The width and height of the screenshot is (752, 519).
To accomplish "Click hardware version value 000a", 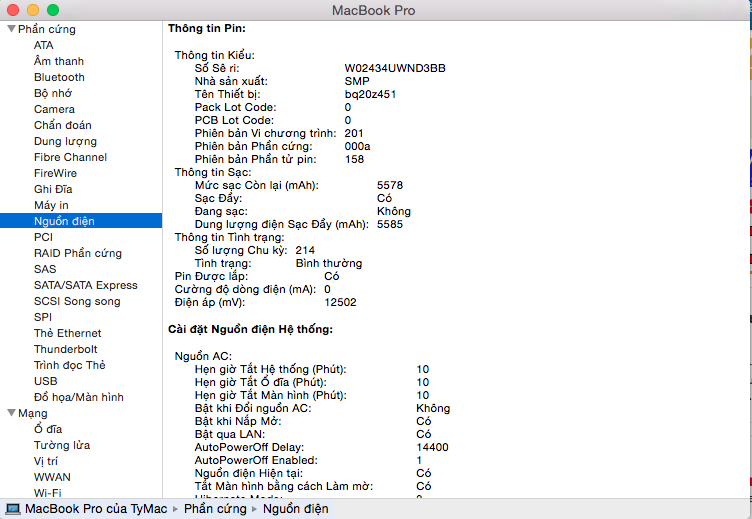I will point(357,146).
